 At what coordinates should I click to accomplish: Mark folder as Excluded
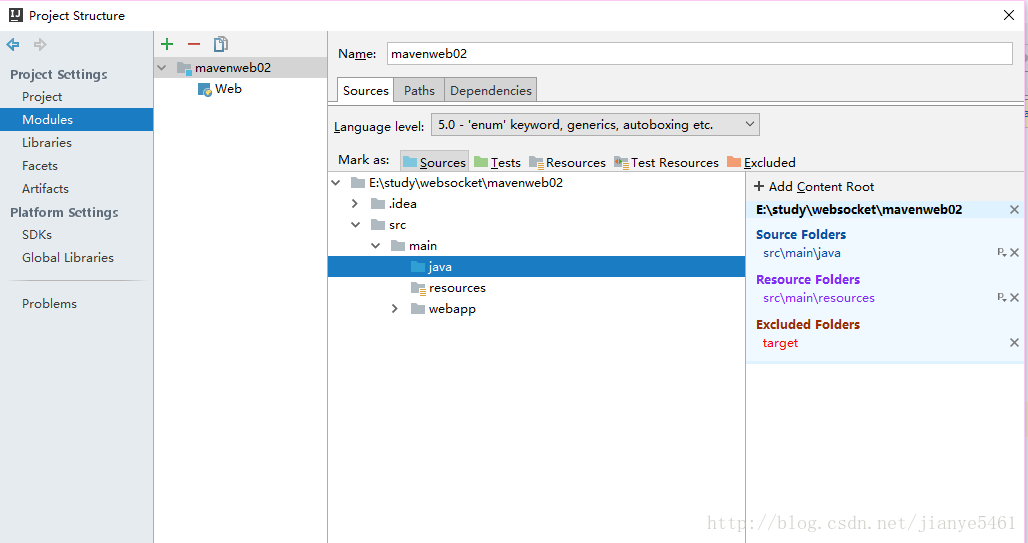tap(761, 162)
